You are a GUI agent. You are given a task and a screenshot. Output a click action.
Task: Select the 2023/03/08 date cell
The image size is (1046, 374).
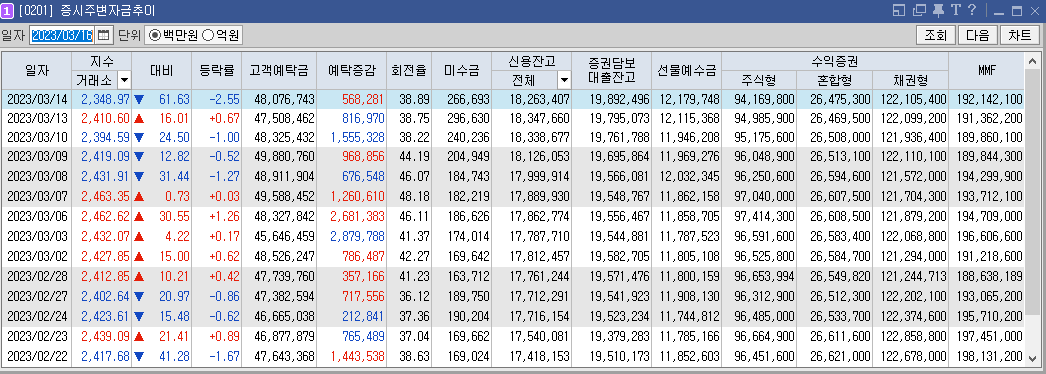[37, 177]
